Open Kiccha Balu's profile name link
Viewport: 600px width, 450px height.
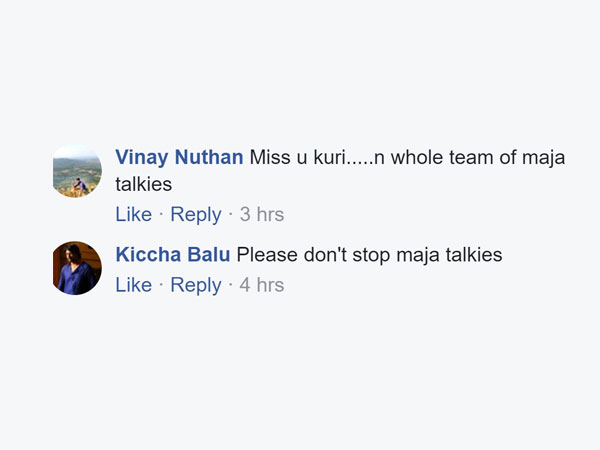coord(173,255)
